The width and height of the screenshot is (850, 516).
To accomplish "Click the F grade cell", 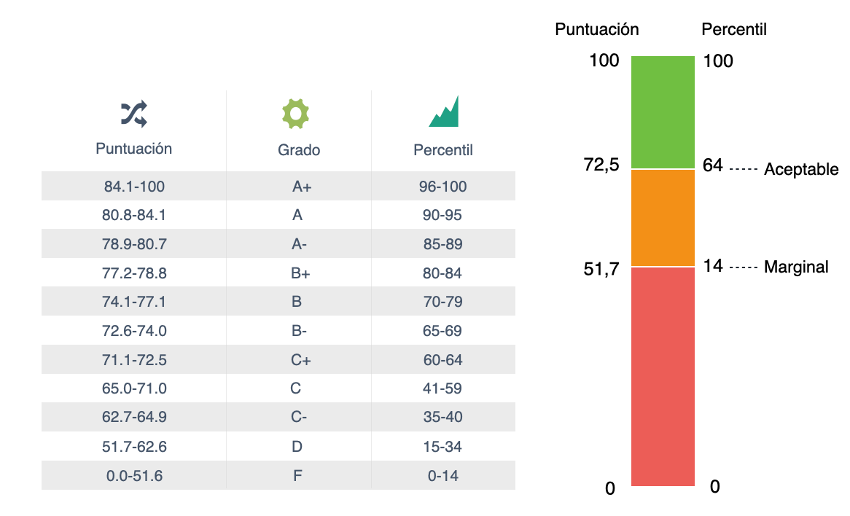I will click(x=298, y=476).
